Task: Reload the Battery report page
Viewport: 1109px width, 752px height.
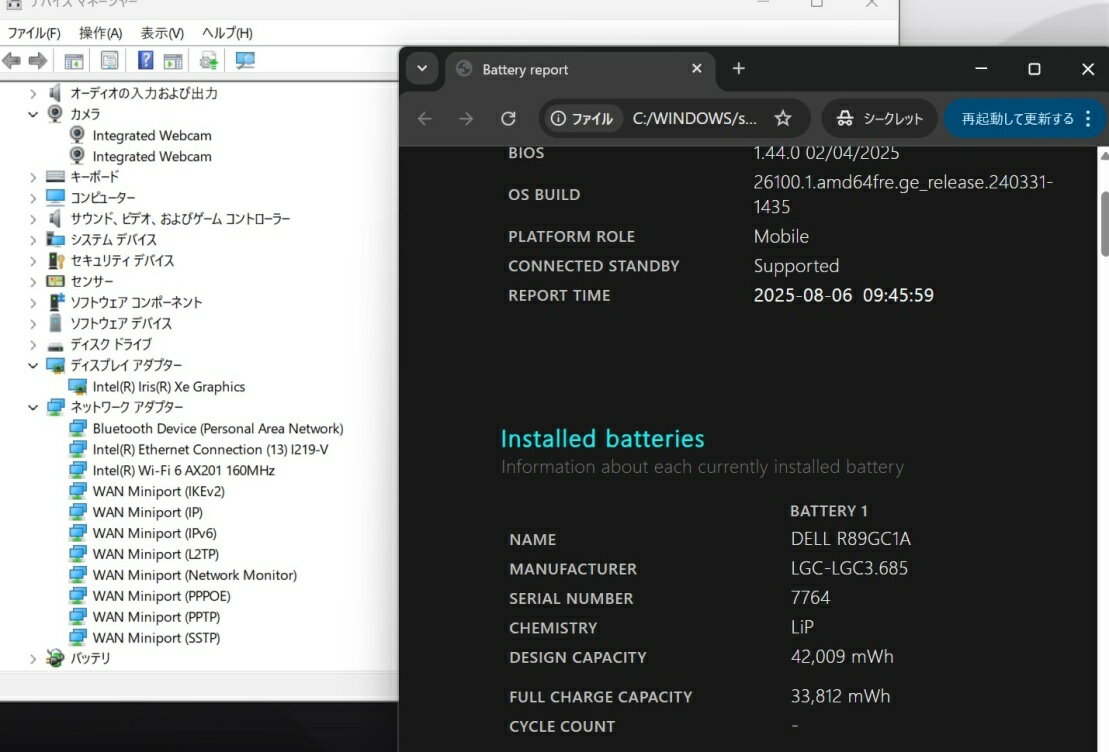Action: [x=508, y=119]
